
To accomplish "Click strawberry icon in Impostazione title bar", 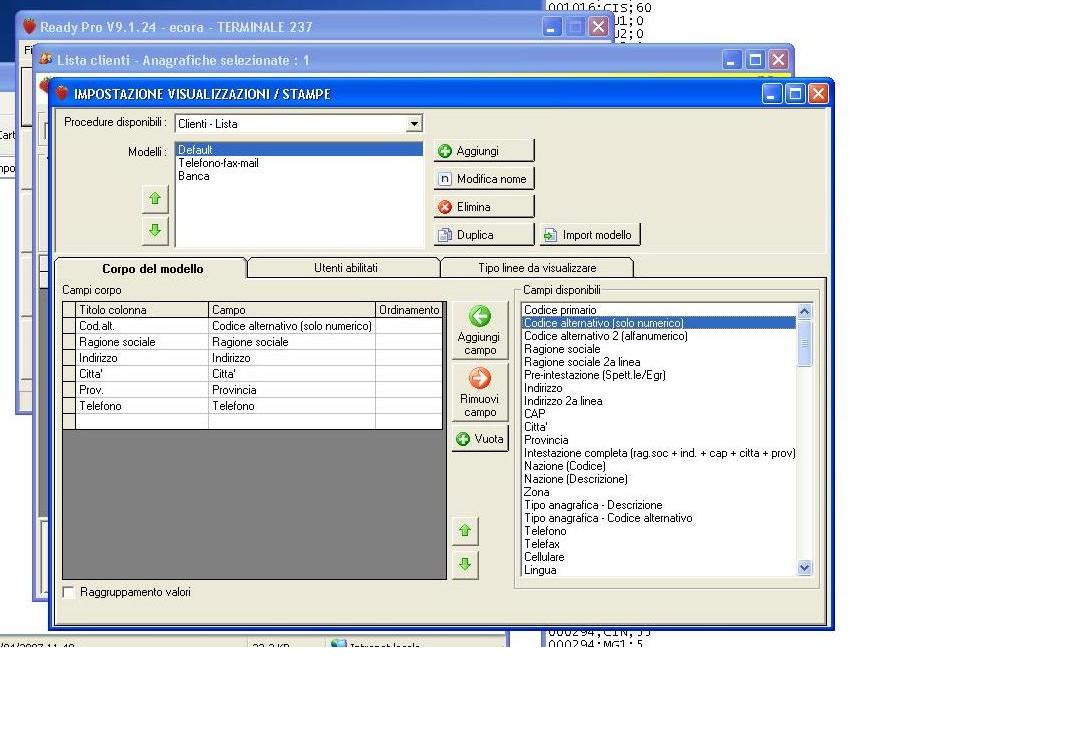I will tap(62, 93).
